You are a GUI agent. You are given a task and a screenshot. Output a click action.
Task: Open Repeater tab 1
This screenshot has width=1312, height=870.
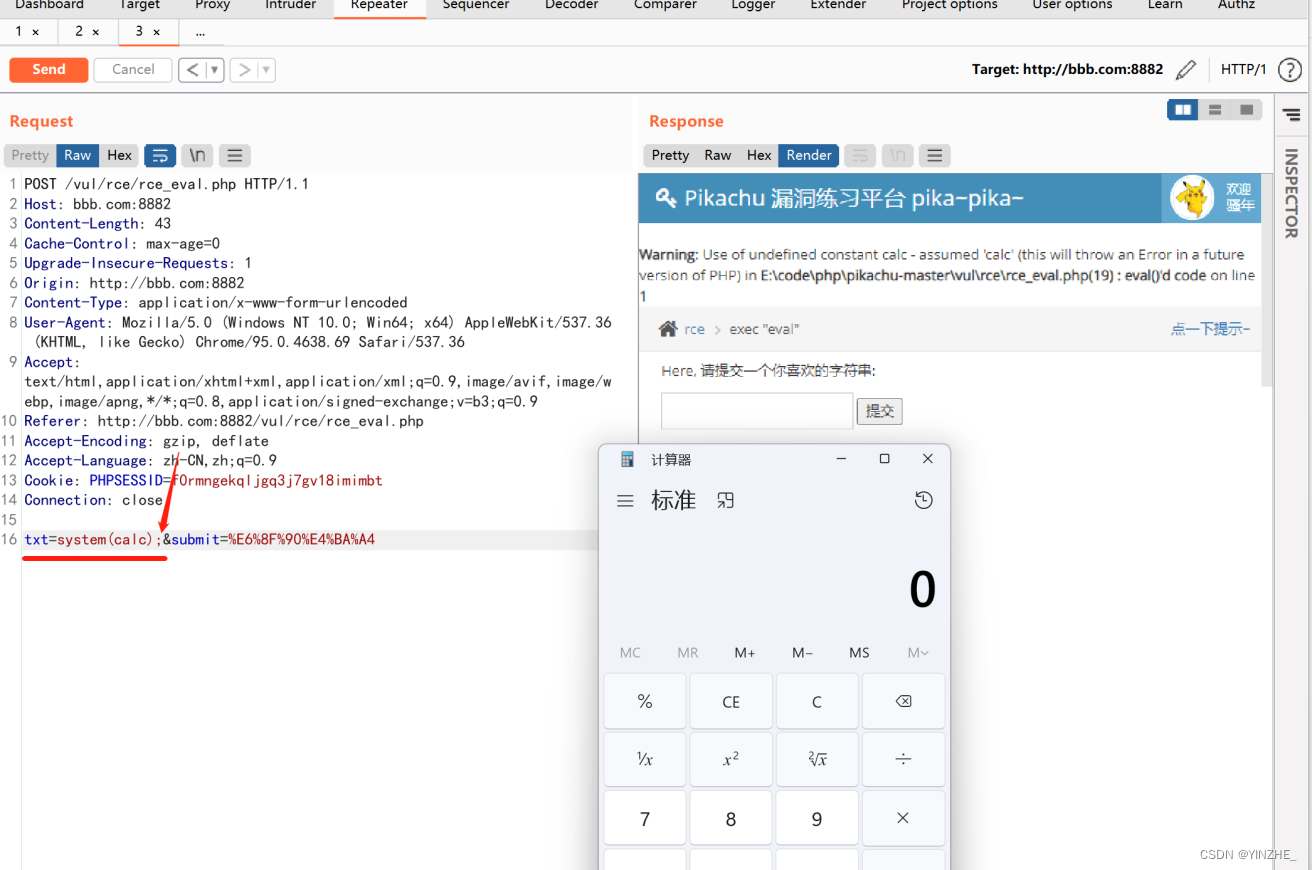[x=19, y=31]
